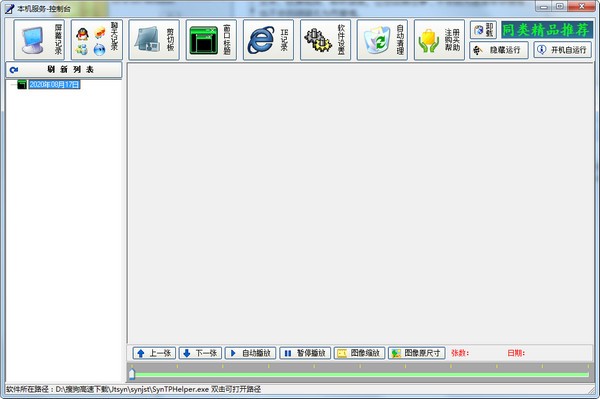Click the green 同类精品推荐 banner
This screenshot has width=600, height=399.
click(546, 30)
